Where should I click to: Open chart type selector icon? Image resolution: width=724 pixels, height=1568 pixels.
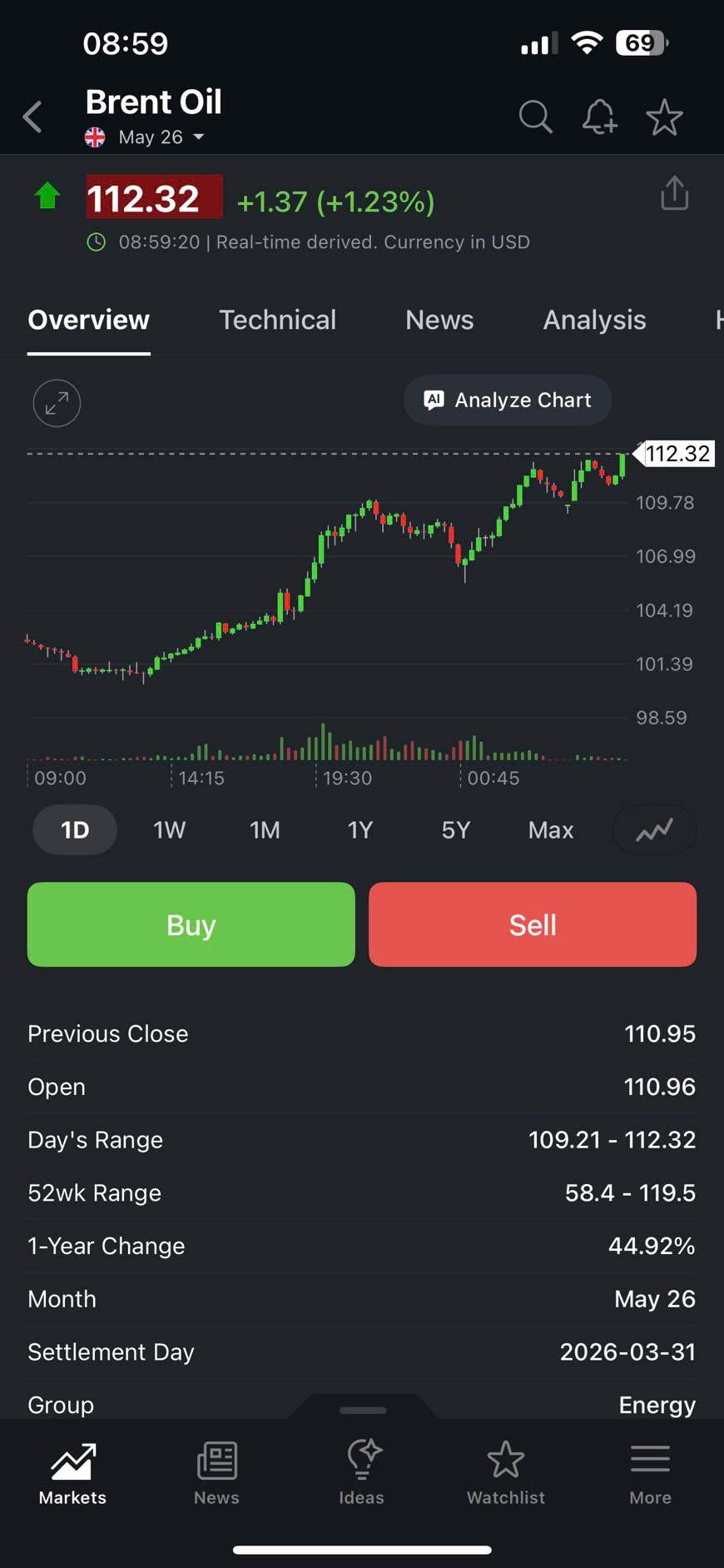coord(654,830)
